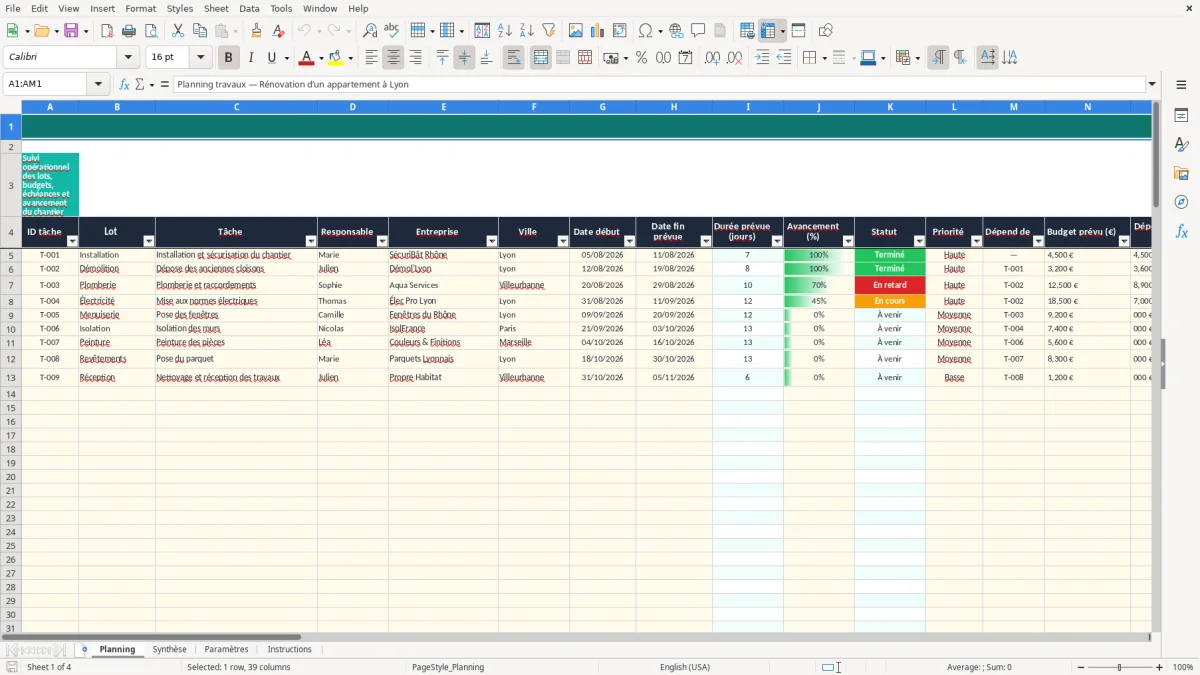Image resolution: width=1200 pixels, height=675 pixels.
Task: Click Zoom Out minus button
Action: [1079, 667]
